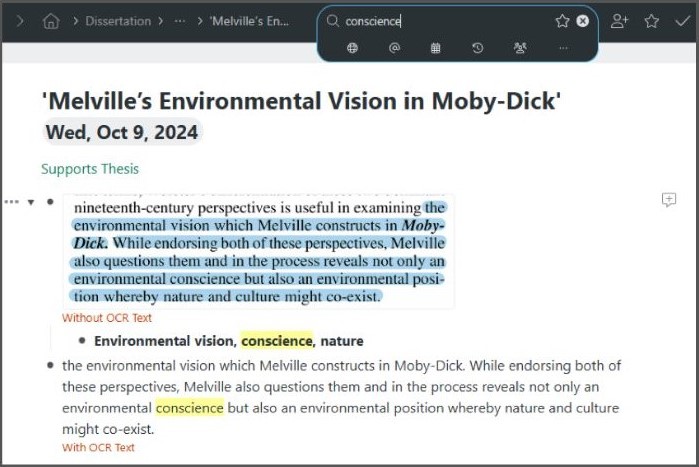Open the Dissertation breadcrumb
The image size is (699, 467).
click(118, 21)
